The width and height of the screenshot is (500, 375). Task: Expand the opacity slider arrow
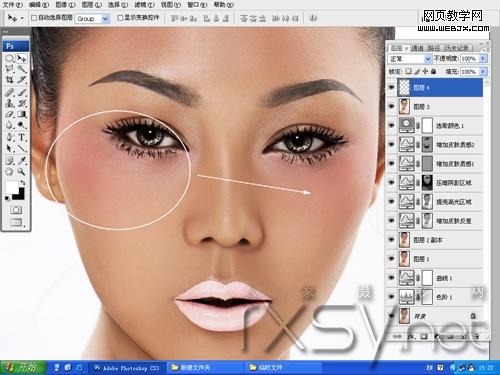483,59
